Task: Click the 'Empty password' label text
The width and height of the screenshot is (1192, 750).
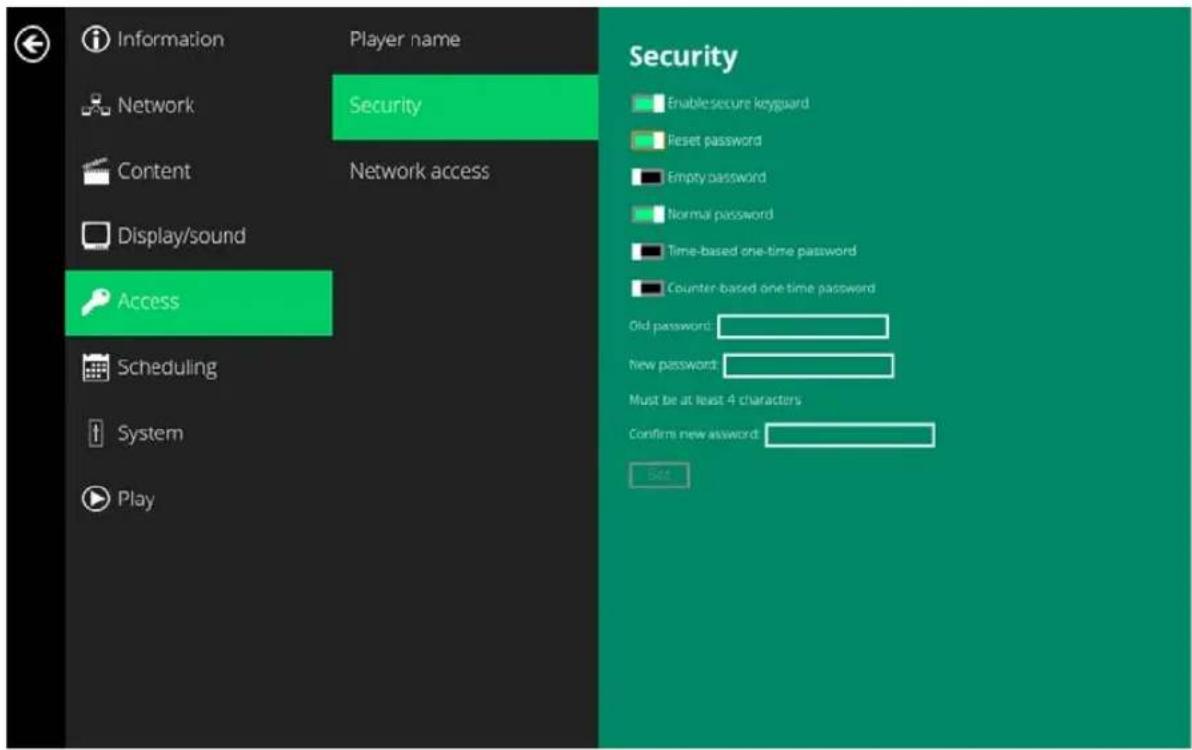Action: 717,178
